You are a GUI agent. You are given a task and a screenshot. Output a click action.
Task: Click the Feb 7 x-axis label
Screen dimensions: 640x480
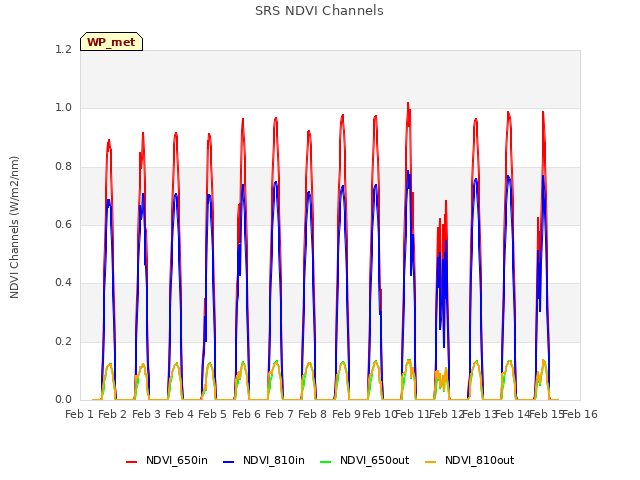[x=279, y=415]
